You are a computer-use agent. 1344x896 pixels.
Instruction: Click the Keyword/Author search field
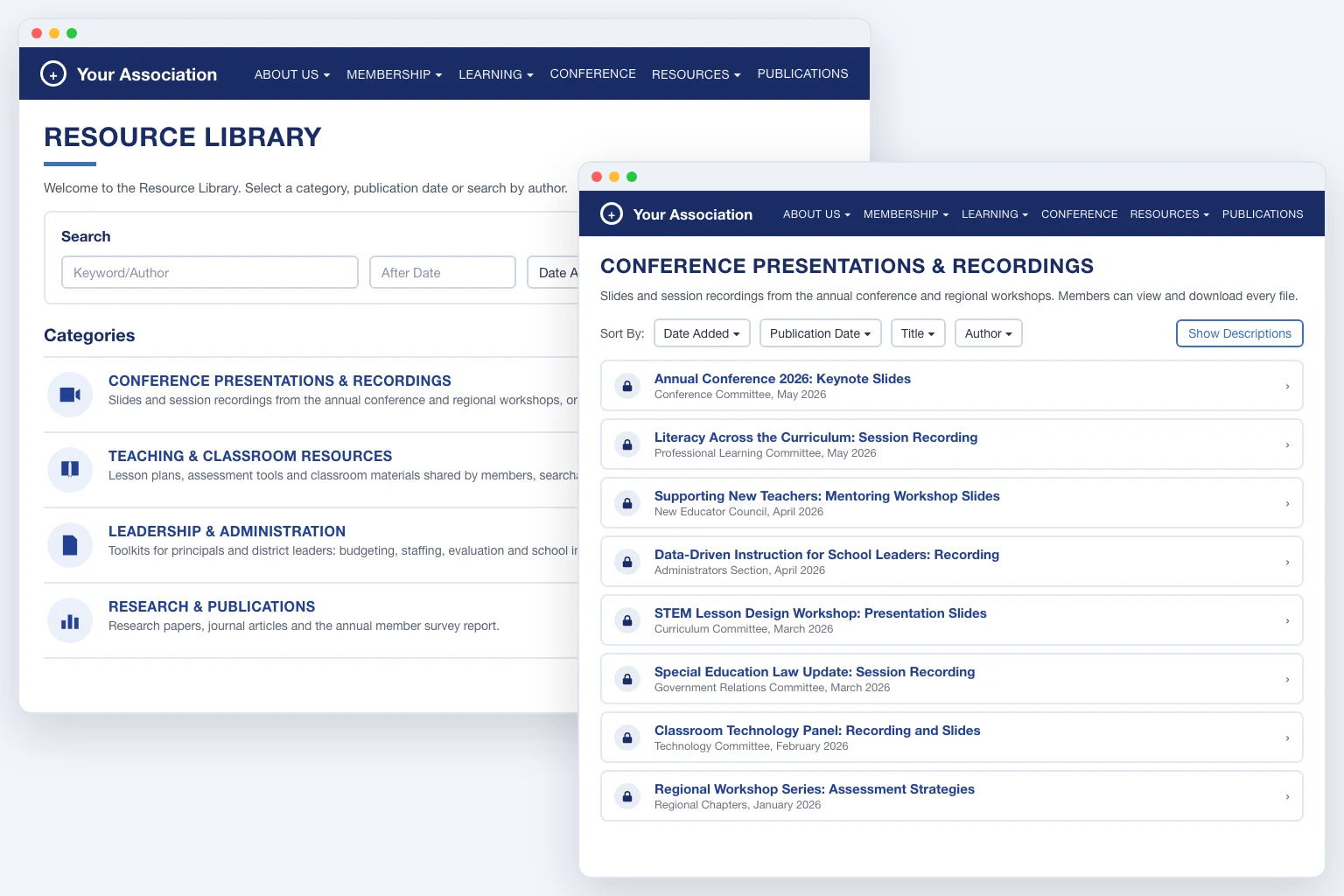(x=210, y=272)
